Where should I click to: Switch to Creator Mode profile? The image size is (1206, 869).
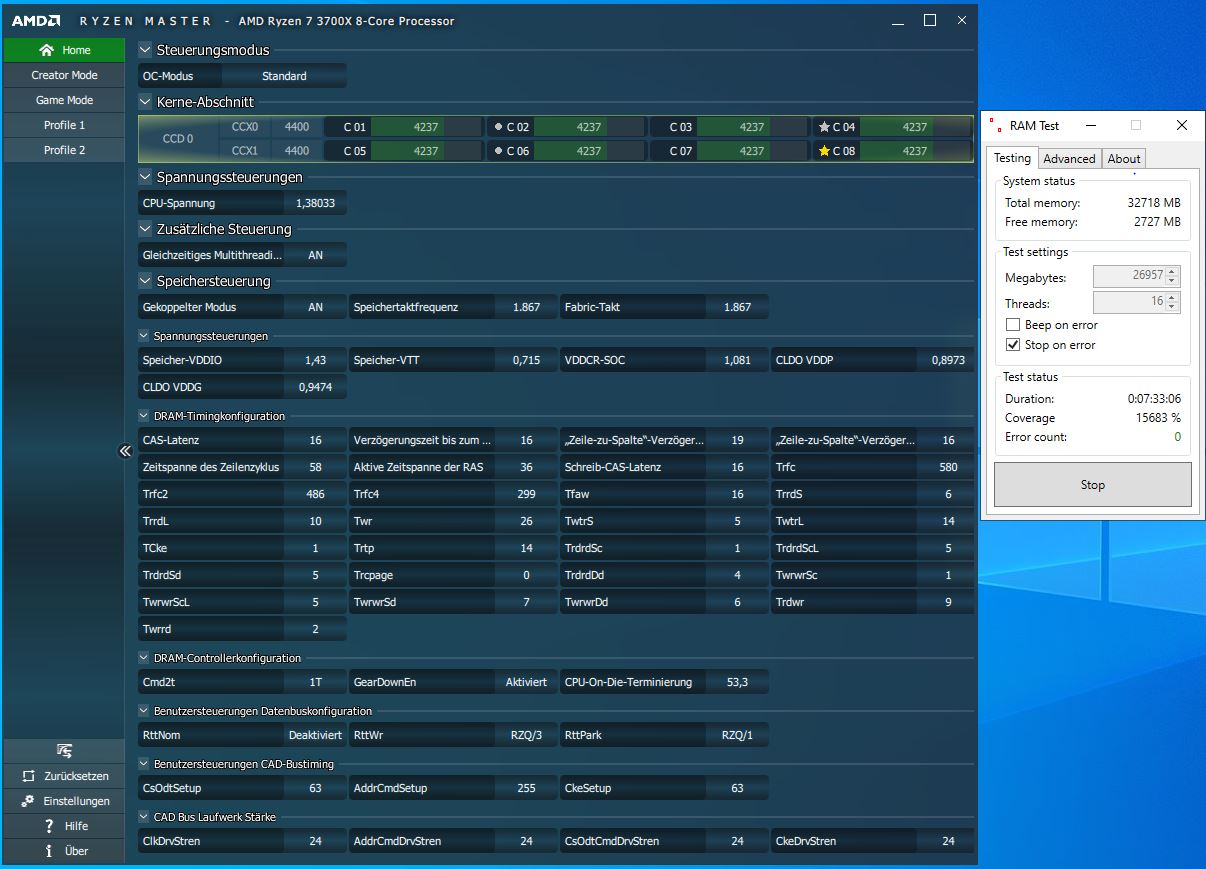[64, 75]
